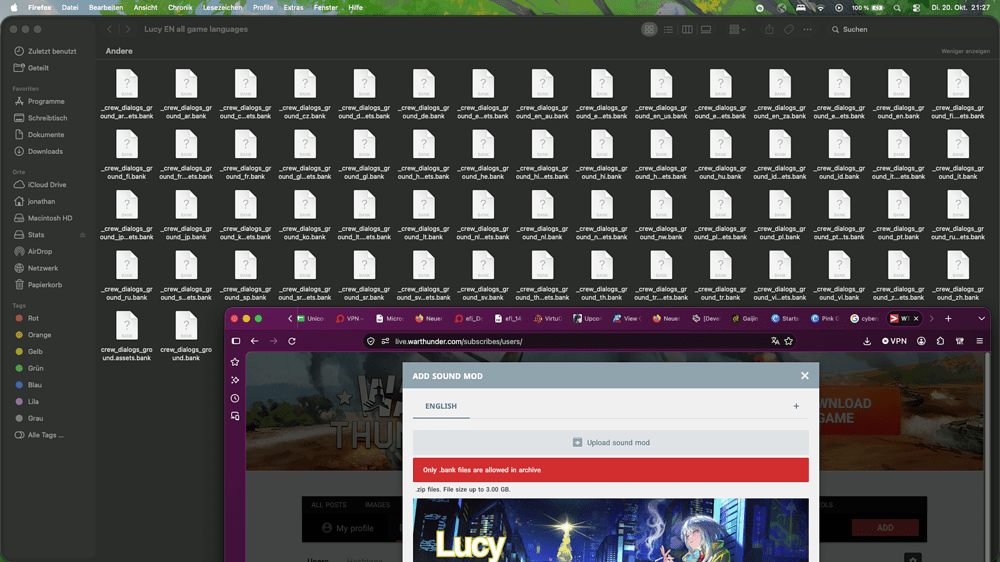Open Downloads in Finder sidebar
The width and height of the screenshot is (1000, 562).
coord(39,151)
